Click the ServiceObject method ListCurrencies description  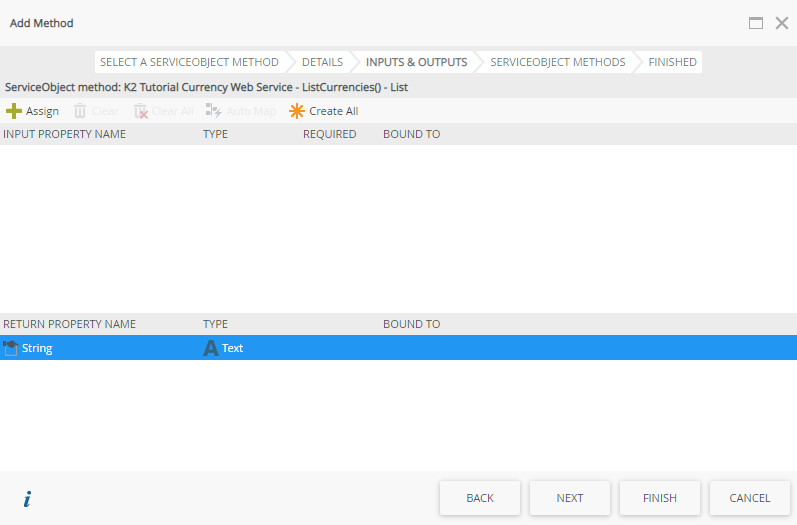206,87
